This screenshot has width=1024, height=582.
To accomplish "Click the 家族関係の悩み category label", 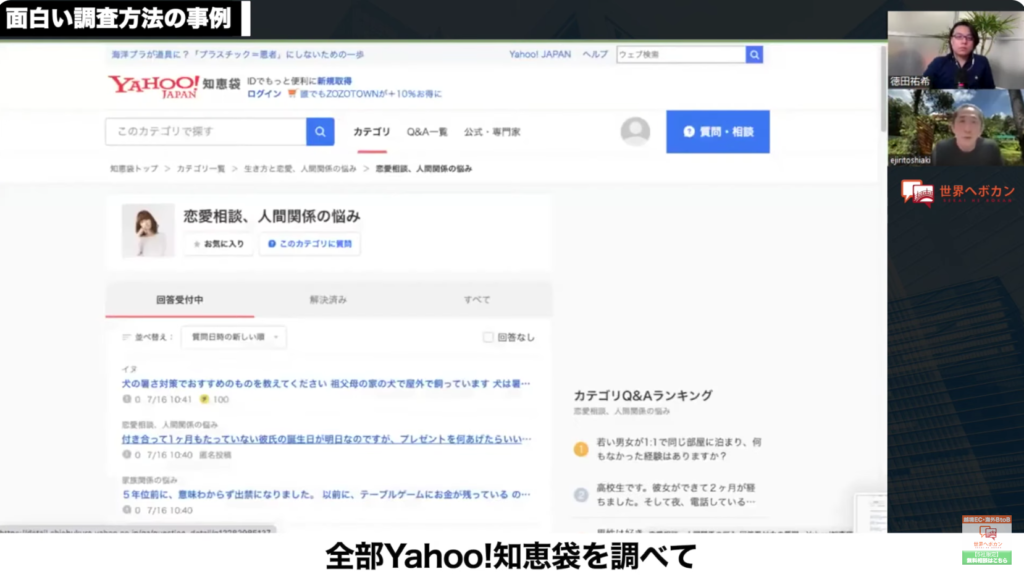I will [x=150, y=480].
